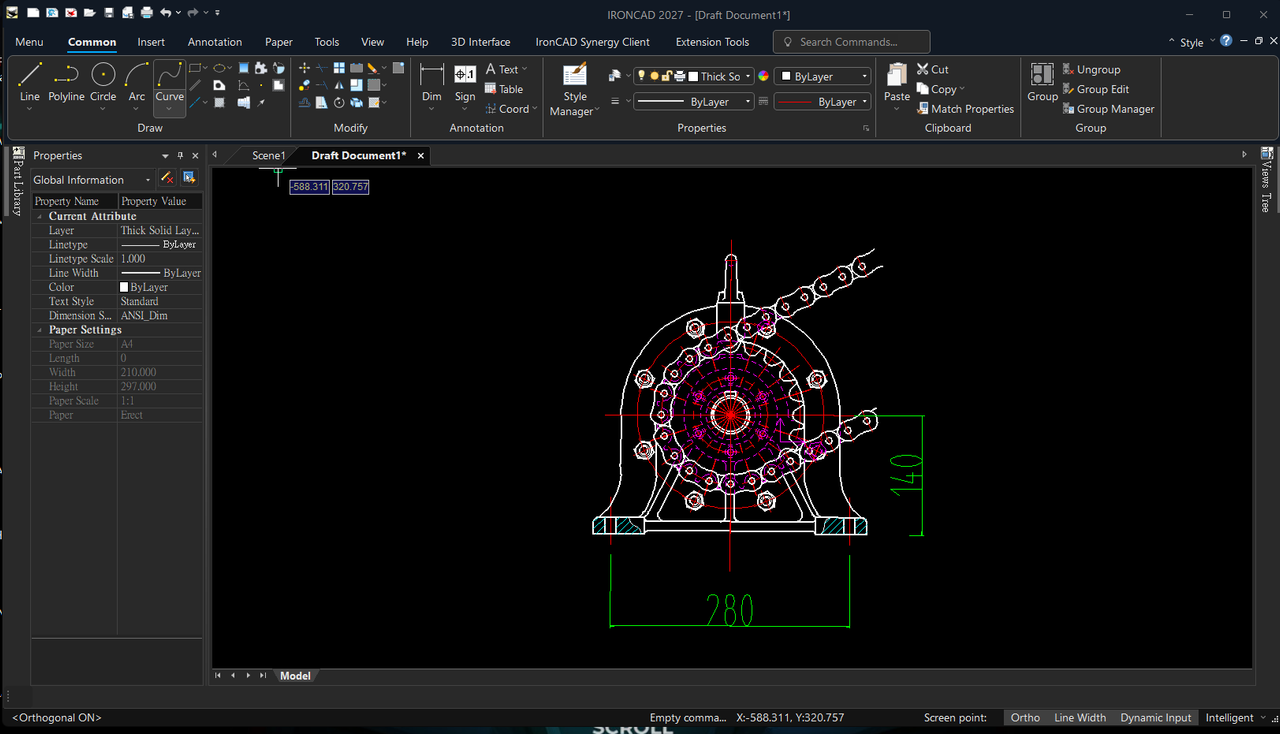Image resolution: width=1280 pixels, height=734 pixels.
Task: Click Match Properties
Action: 965,109
